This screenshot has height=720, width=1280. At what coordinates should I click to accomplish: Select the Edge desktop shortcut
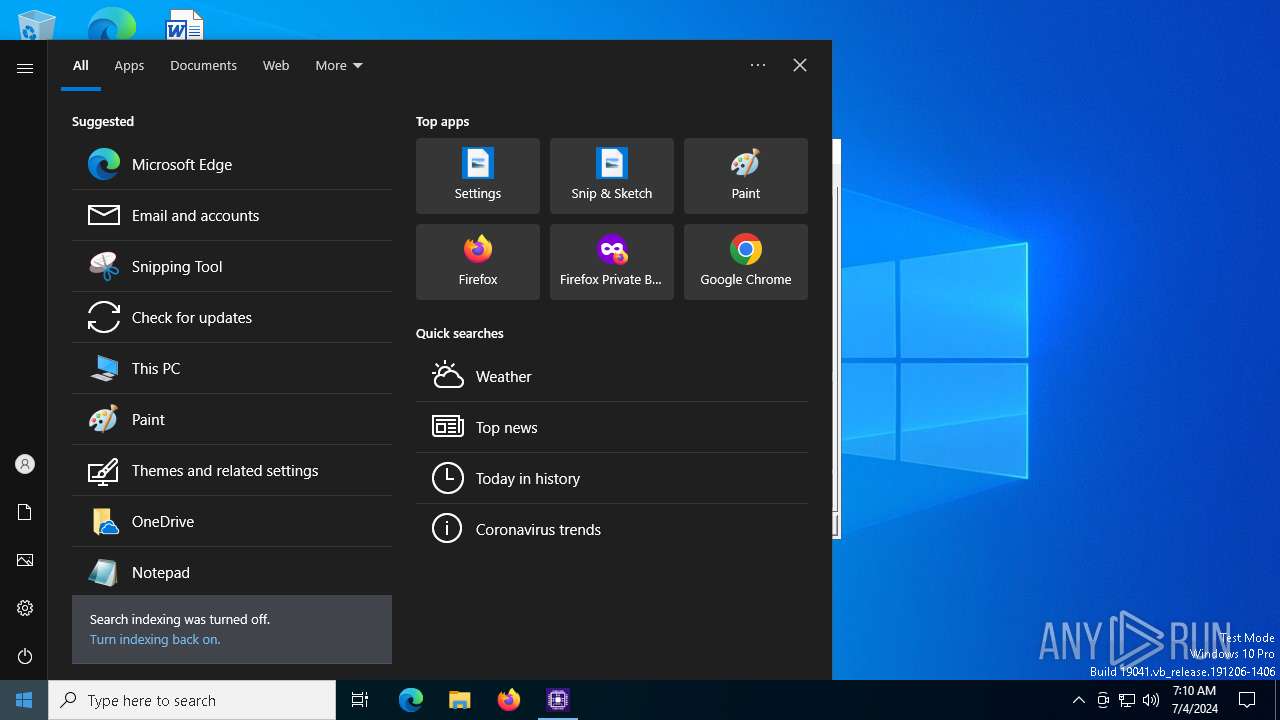[x=111, y=24]
